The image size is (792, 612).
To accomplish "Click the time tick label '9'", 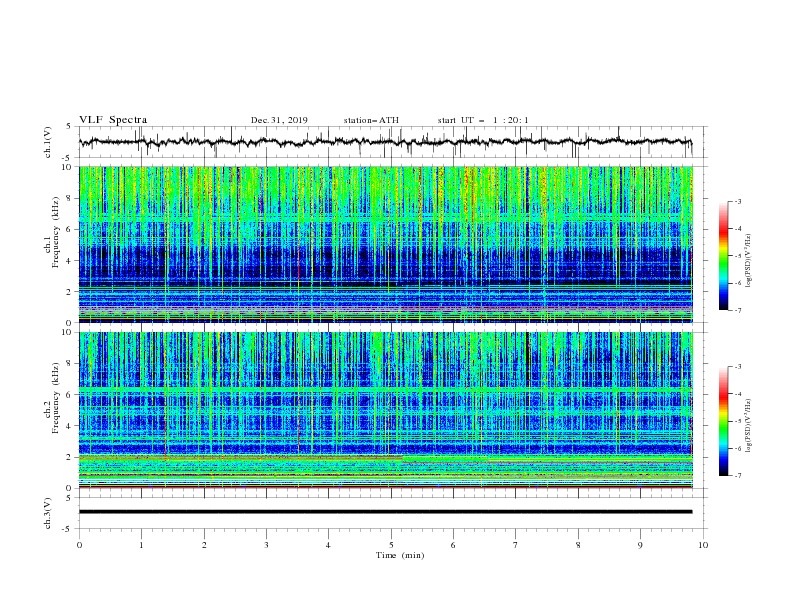I will 640,545.
